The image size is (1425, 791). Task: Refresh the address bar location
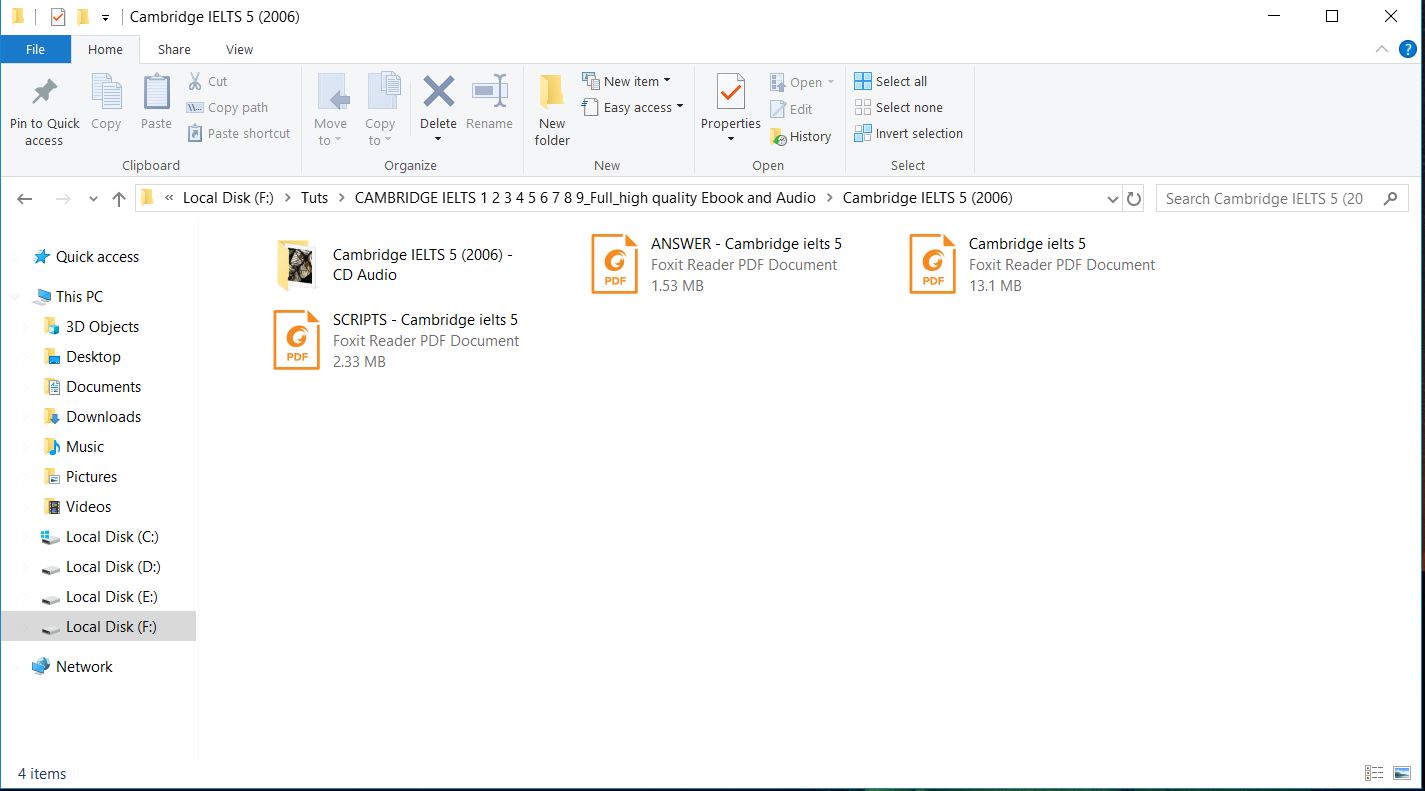pos(1134,199)
